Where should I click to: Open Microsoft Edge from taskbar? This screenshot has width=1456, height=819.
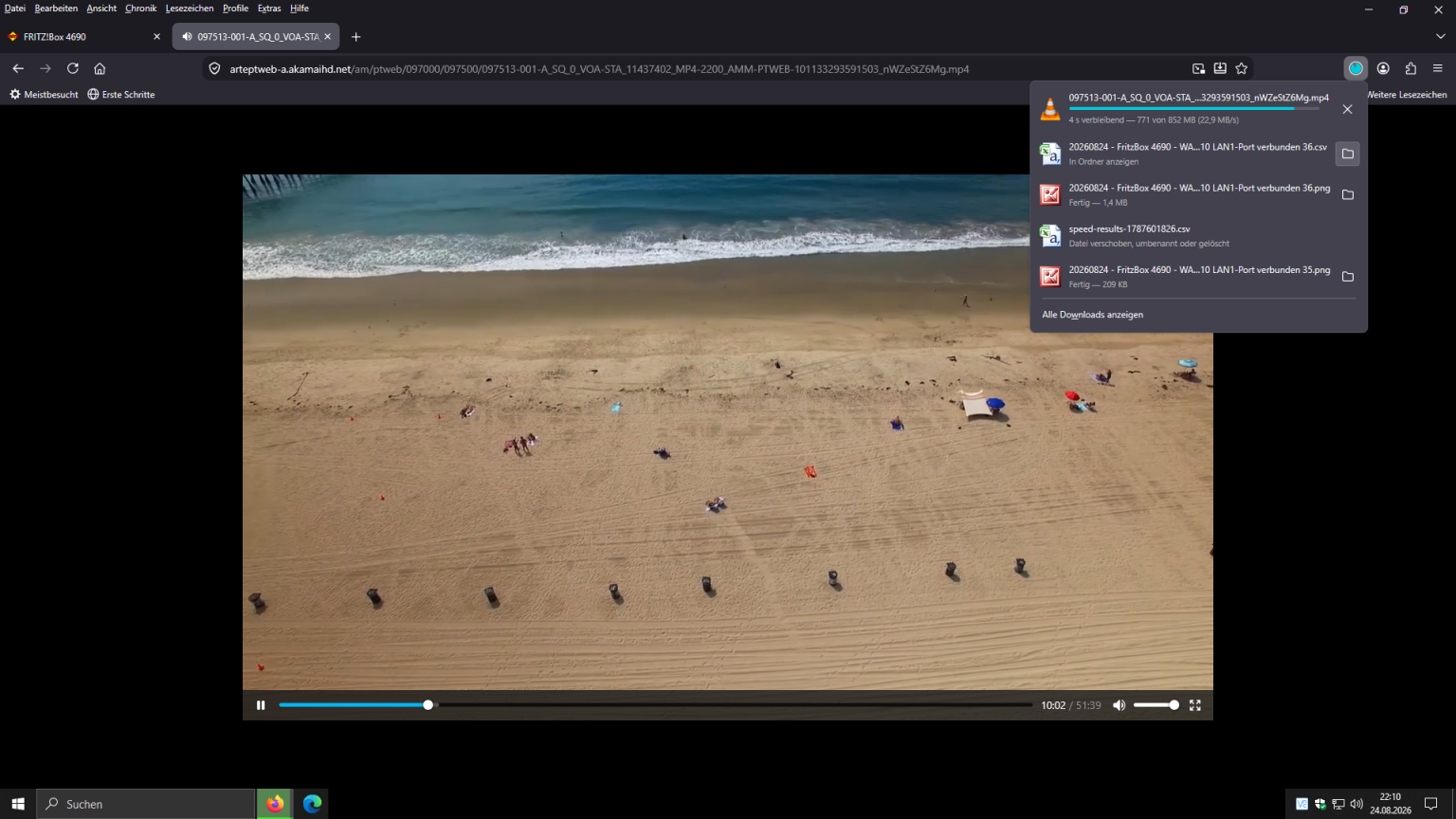(312, 804)
